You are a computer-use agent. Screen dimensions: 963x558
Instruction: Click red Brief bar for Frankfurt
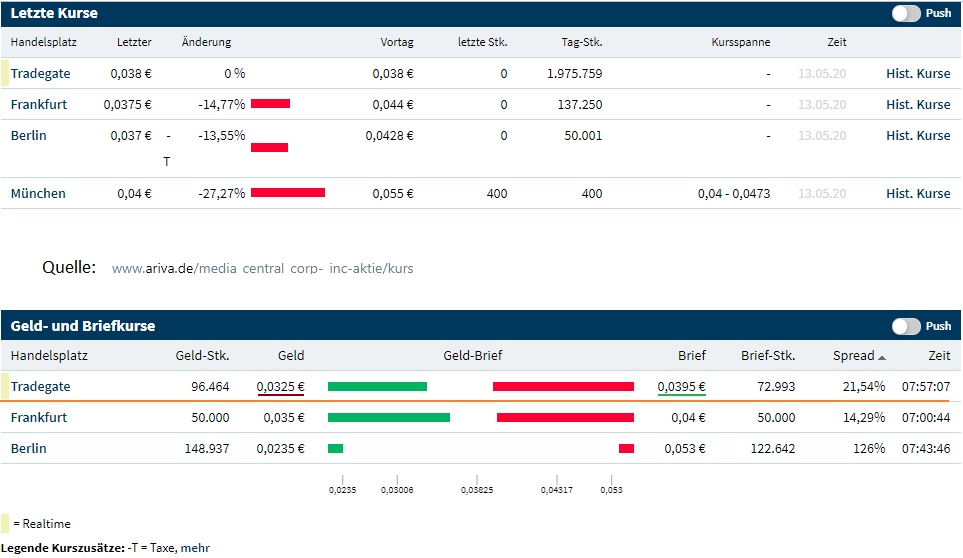565,417
